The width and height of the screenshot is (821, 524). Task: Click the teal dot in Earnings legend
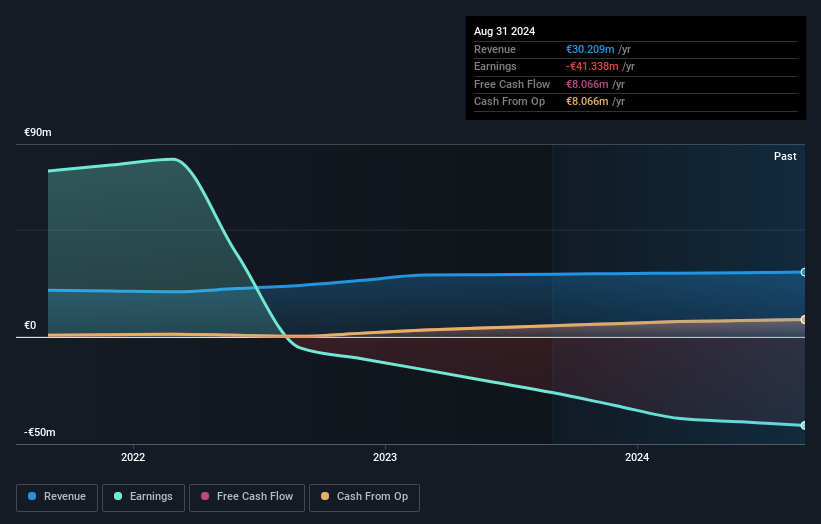tap(118, 496)
